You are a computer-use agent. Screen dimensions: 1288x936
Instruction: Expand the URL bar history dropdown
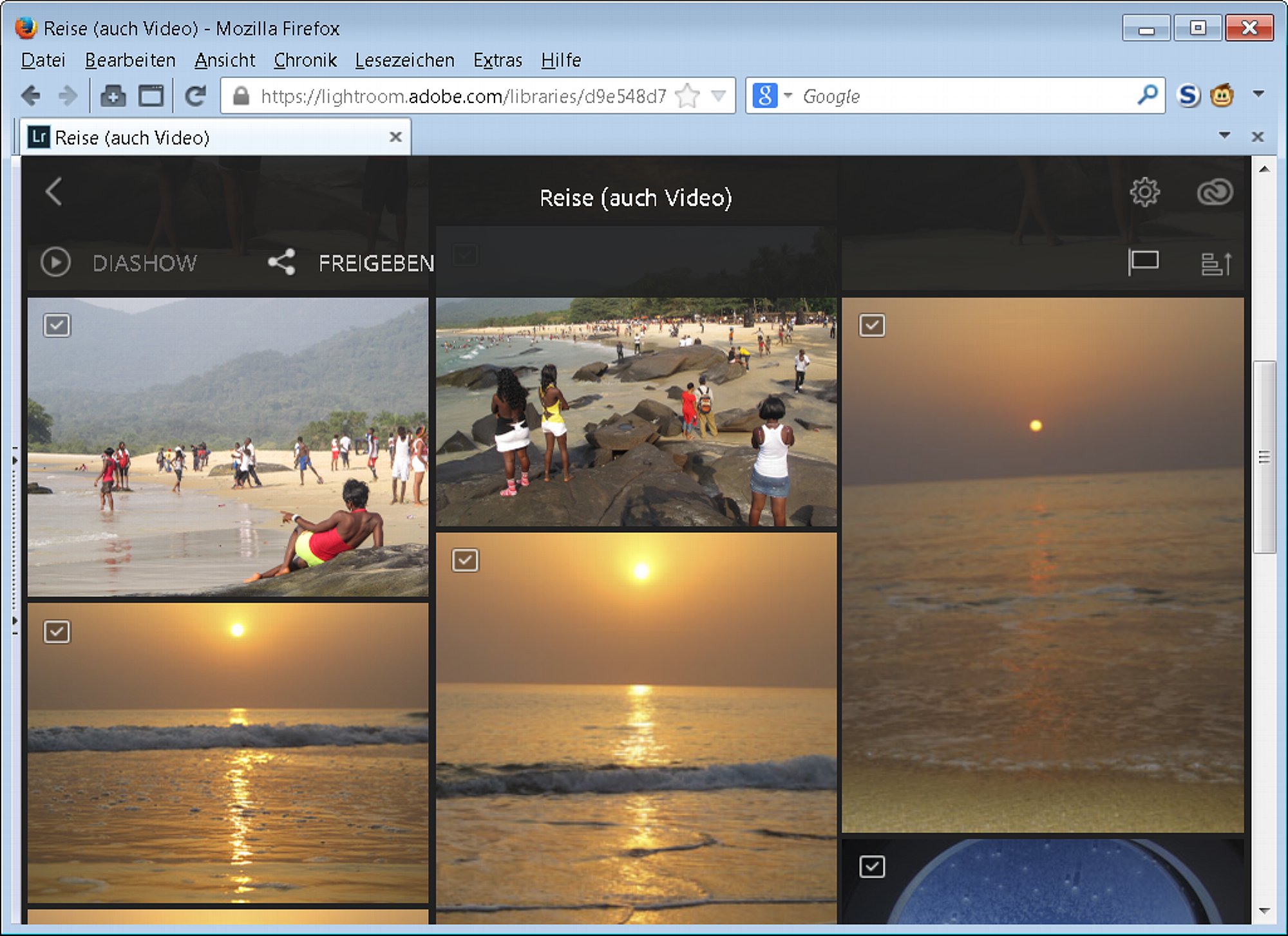tap(719, 96)
